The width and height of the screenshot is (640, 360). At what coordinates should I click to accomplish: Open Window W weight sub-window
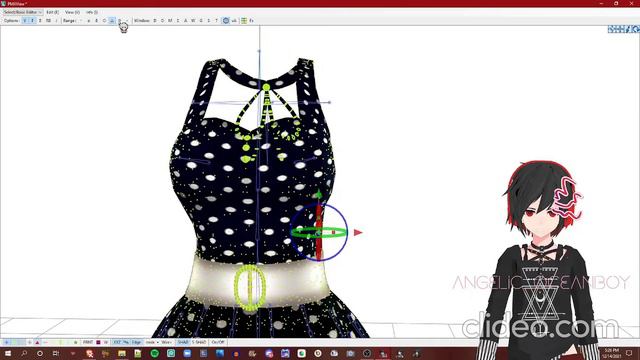click(193, 20)
